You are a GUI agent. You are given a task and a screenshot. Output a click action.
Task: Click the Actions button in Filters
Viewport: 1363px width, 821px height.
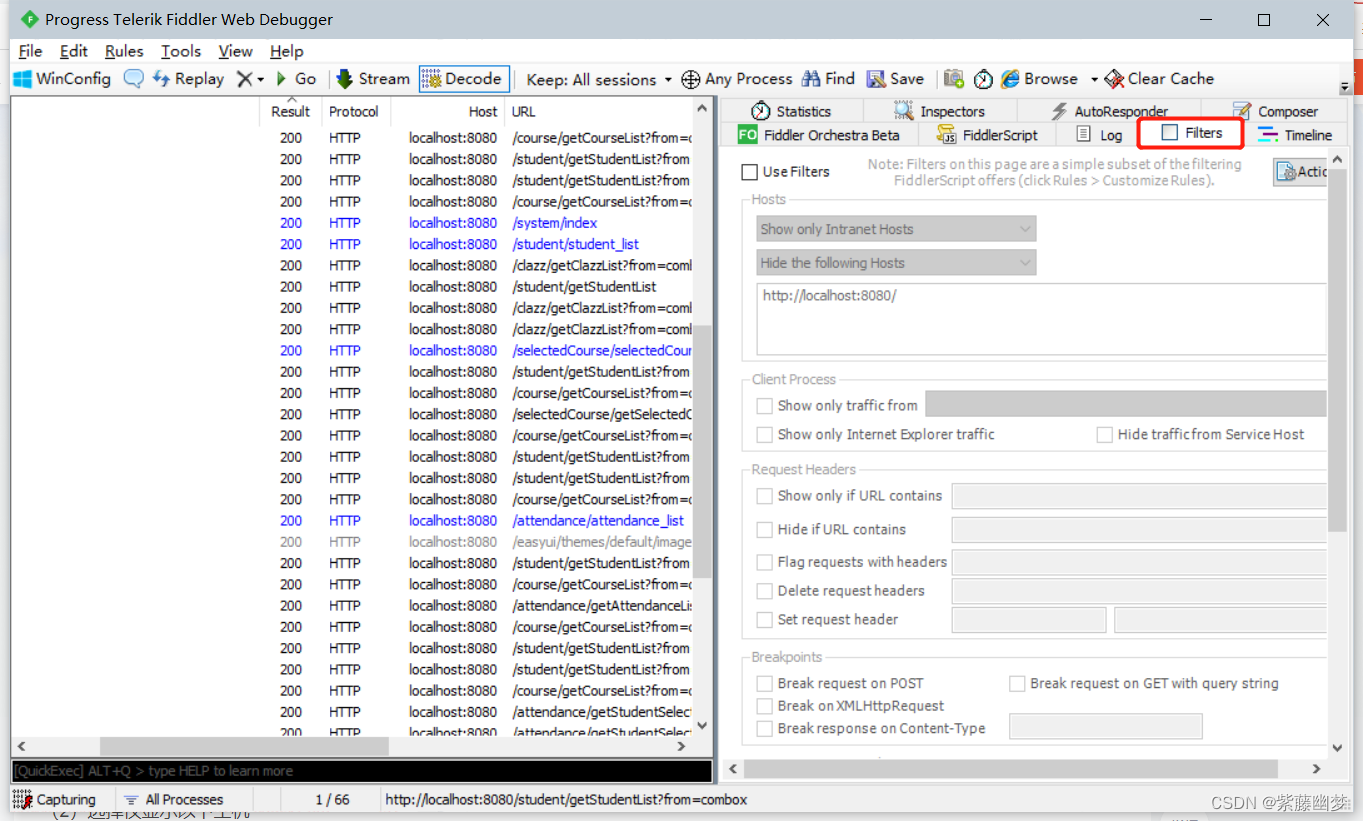point(1301,172)
